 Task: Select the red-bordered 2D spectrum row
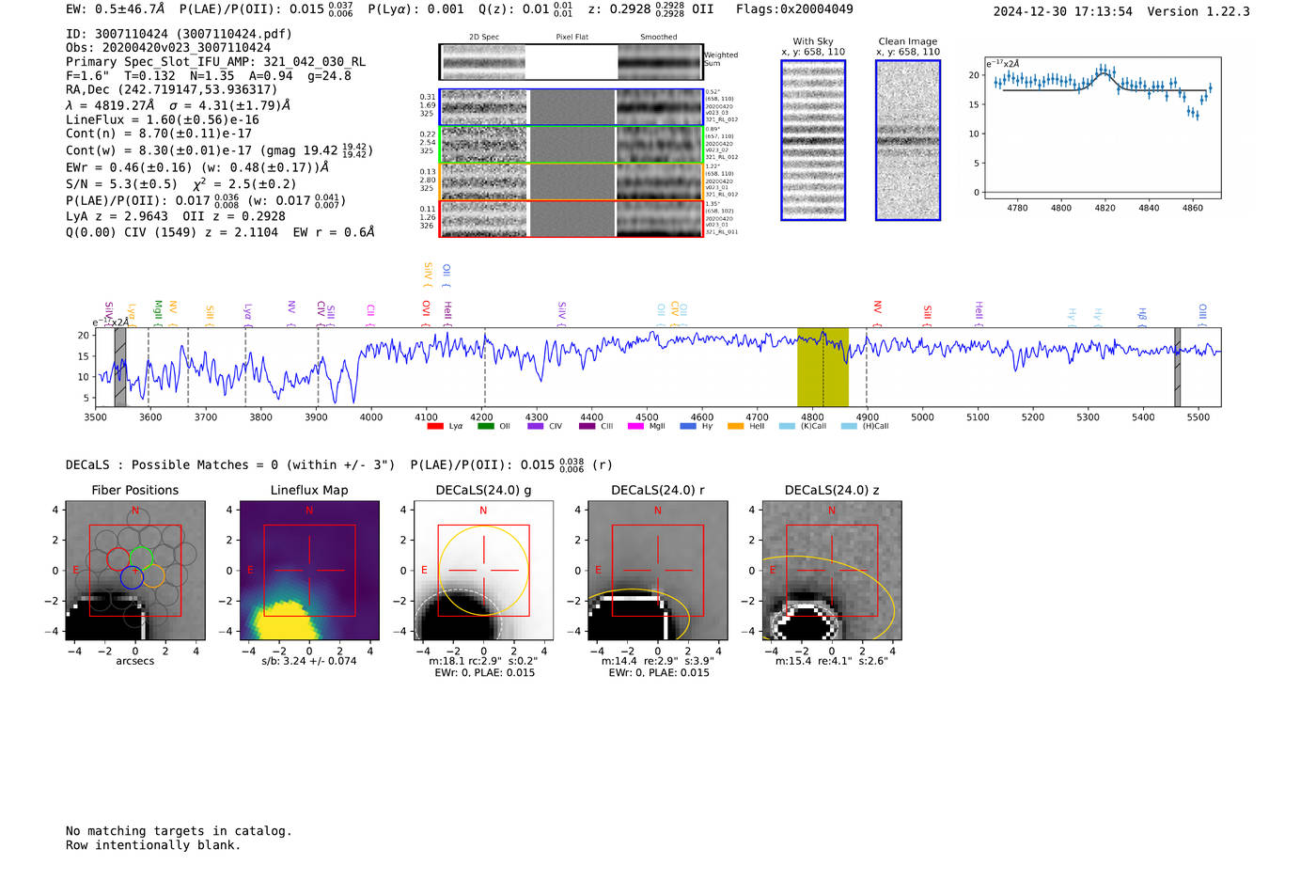[x=571, y=218]
